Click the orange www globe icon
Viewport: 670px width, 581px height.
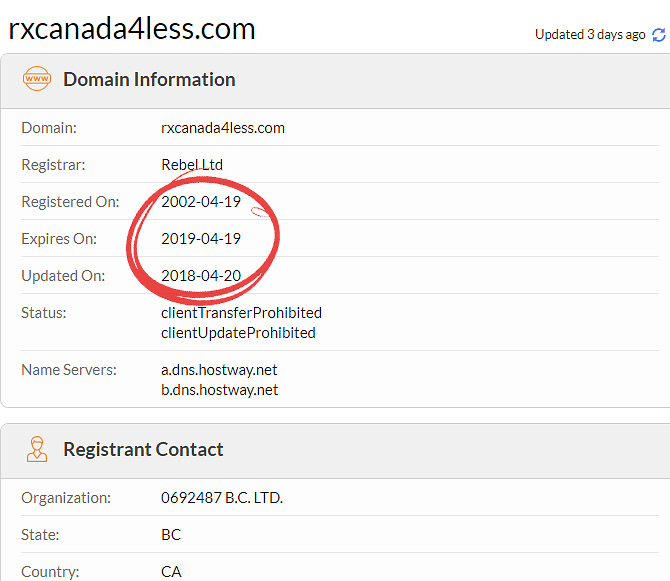(x=37, y=79)
